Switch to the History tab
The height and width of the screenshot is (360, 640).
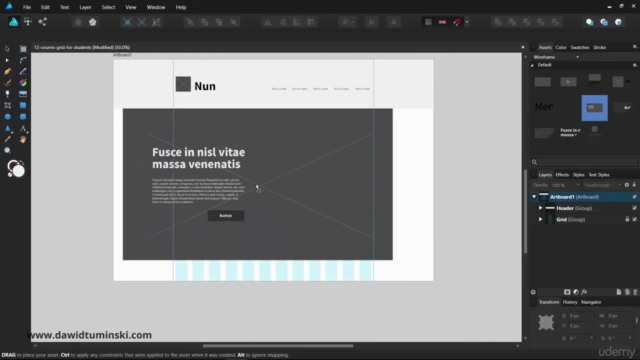[x=570, y=302]
